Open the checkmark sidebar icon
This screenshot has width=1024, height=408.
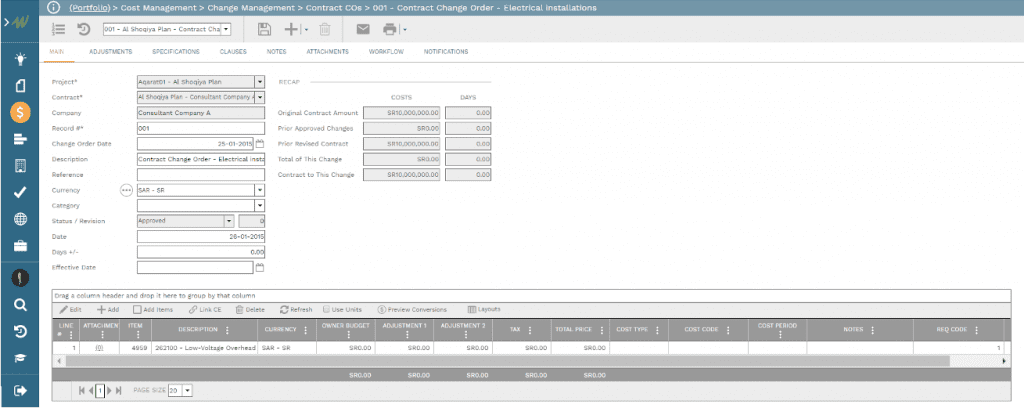(20, 192)
